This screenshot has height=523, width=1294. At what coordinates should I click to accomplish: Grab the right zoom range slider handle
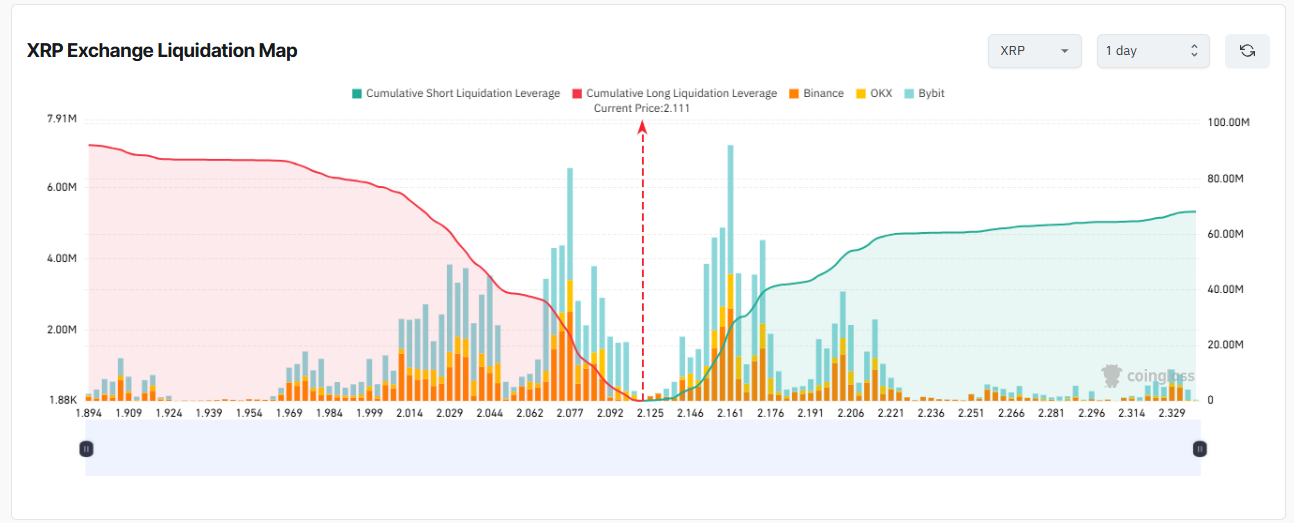[1200, 449]
